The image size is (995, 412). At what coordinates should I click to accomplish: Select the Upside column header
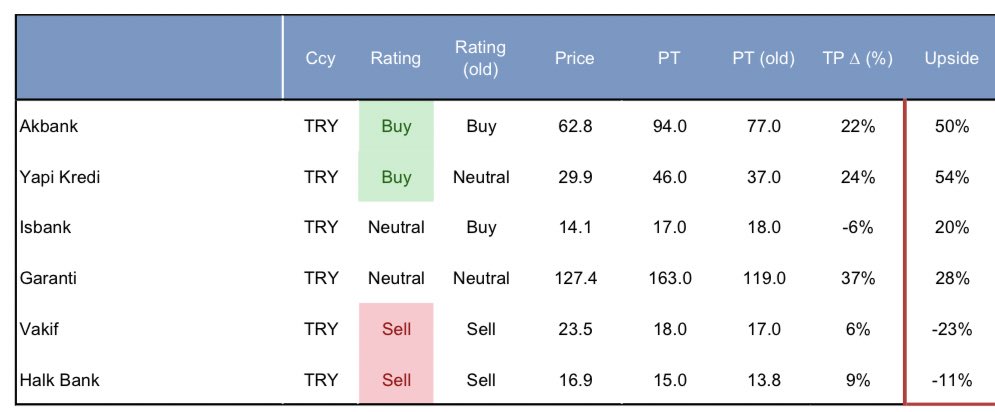pyautogui.click(x=951, y=59)
